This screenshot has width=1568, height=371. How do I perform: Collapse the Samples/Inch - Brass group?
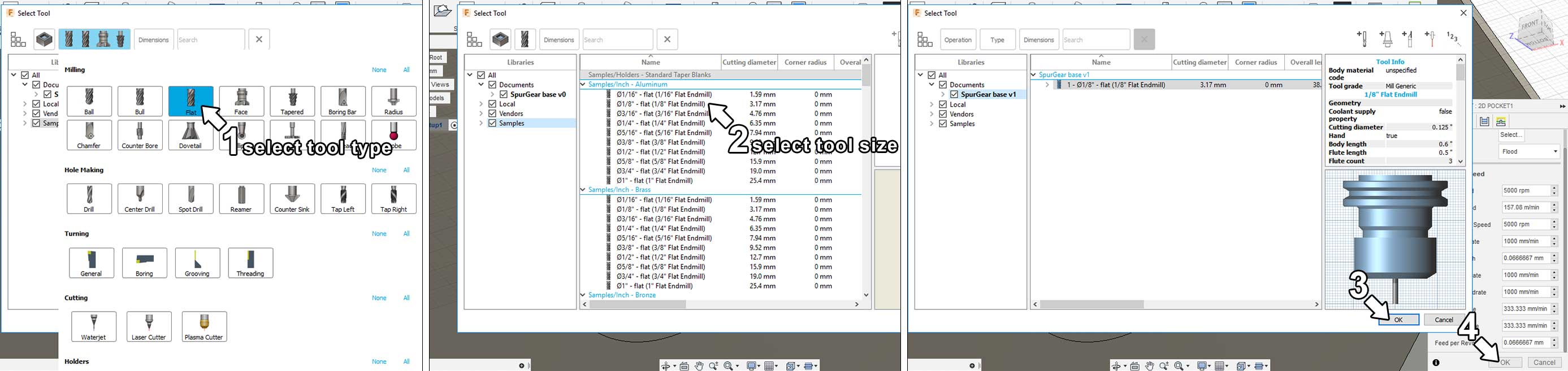[583, 190]
